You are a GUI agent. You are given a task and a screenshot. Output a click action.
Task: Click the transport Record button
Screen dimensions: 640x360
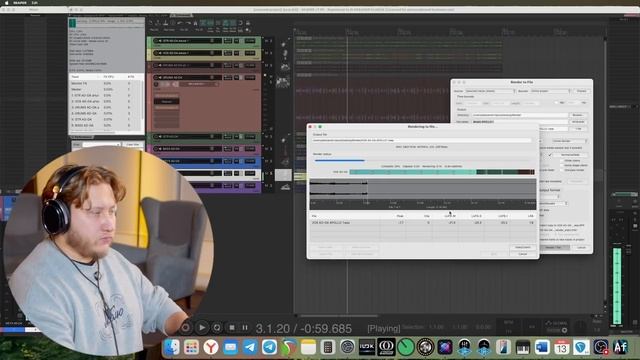[186, 327]
